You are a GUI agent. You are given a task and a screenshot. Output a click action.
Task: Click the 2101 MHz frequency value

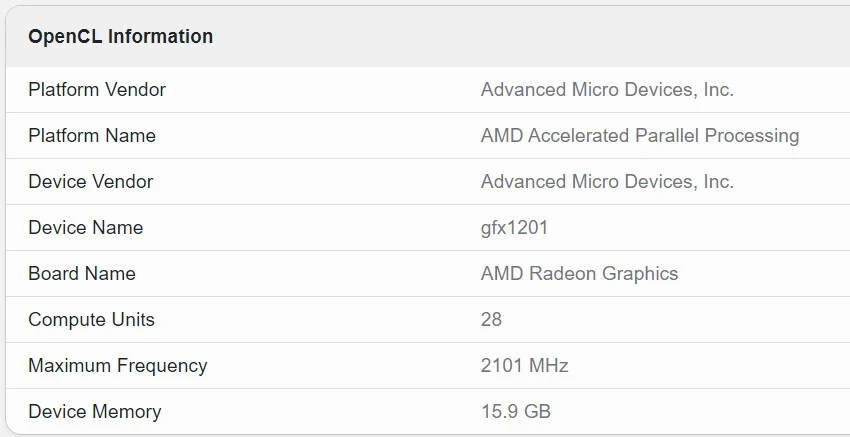click(524, 366)
